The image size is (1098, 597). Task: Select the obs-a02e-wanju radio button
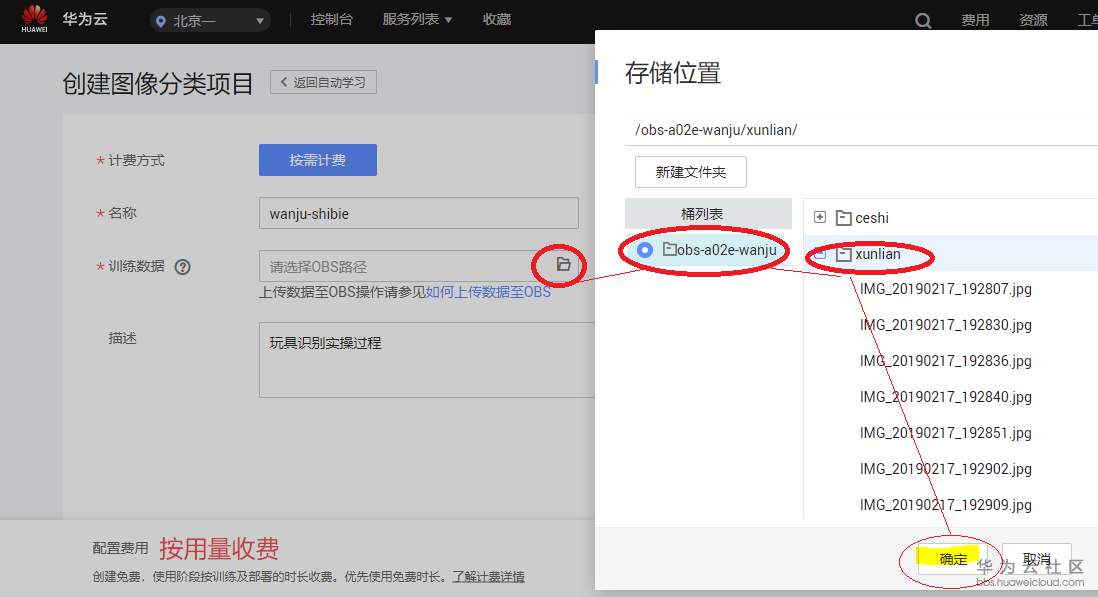[x=643, y=250]
